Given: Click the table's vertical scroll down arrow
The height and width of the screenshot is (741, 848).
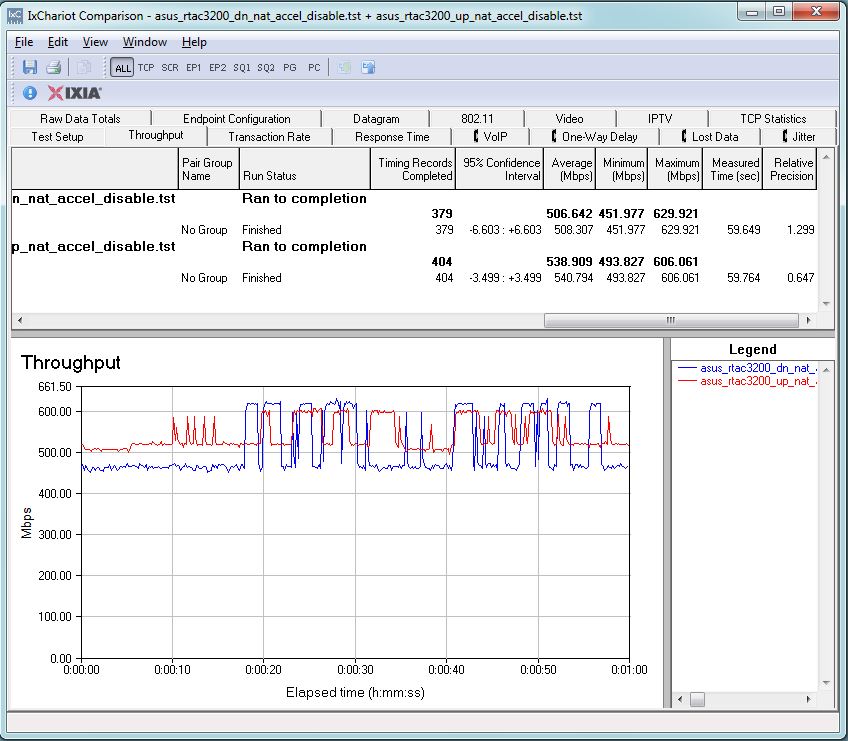Looking at the screenshot, I should pyautogui.click(x=826, y=303).
